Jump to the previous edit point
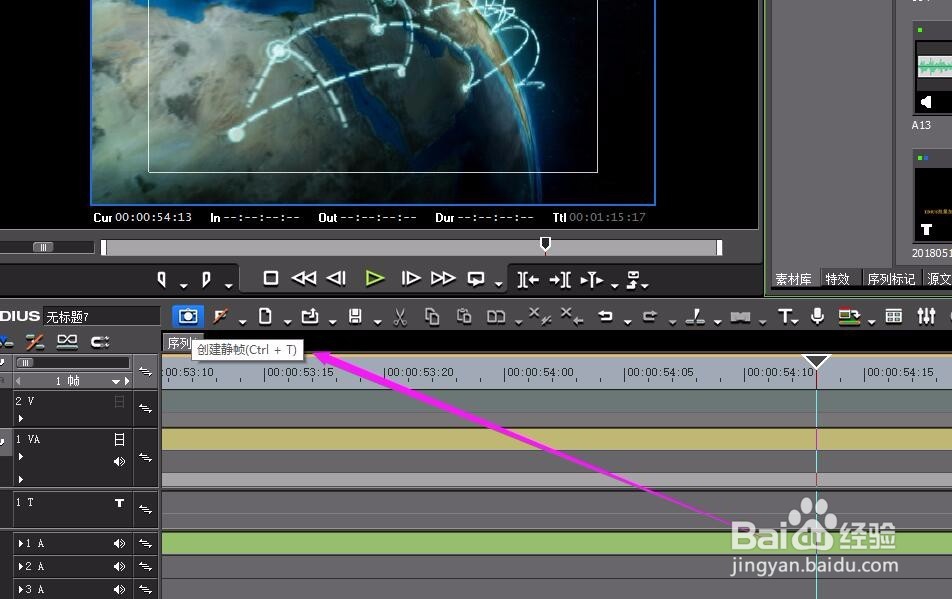Viewport: 952px width, 599px height. pyautogui.click(x=528, y=280)
